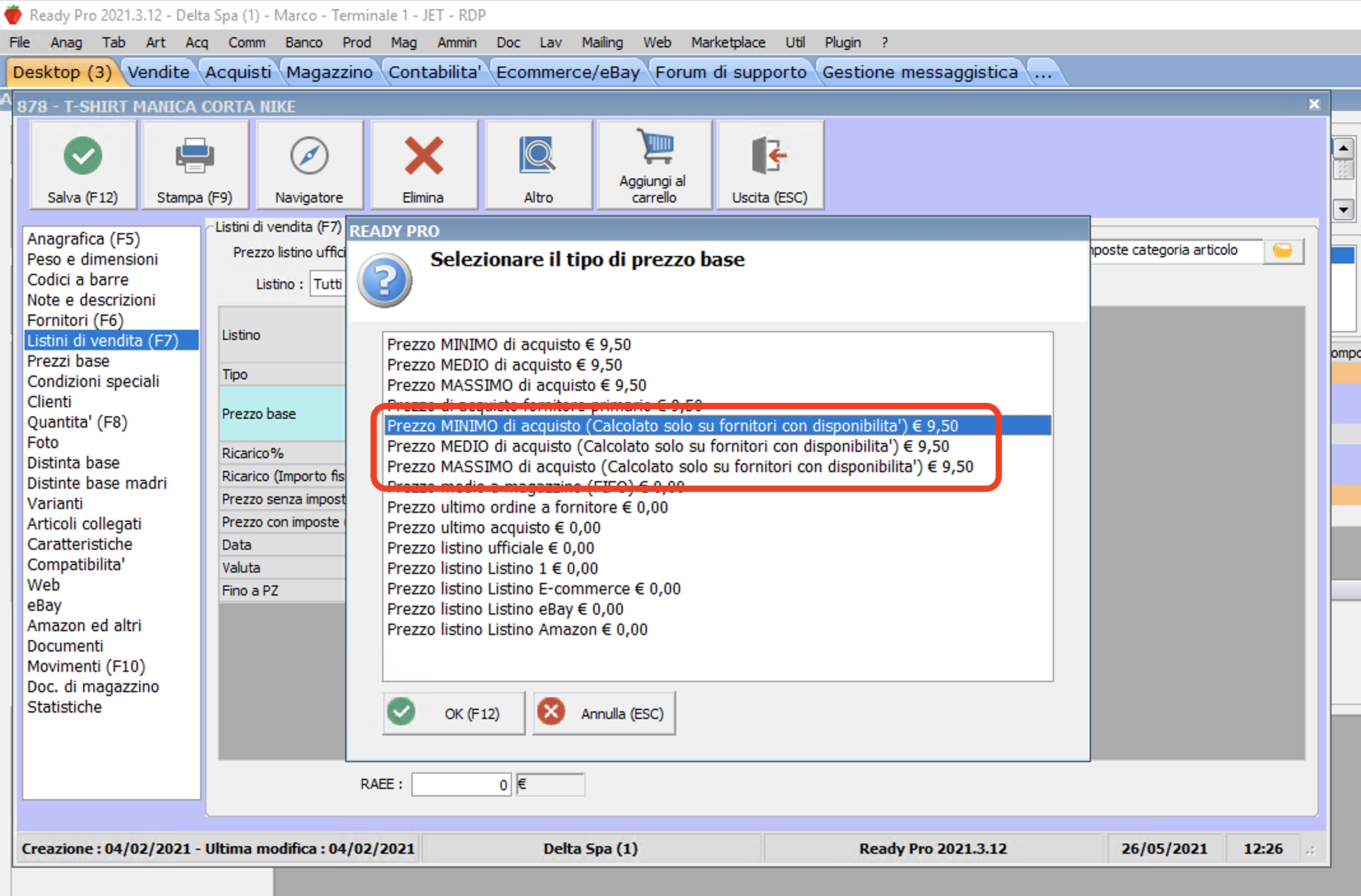The image size is (1361, 896).
Task: Open the File menu
Action: (20, 43)
